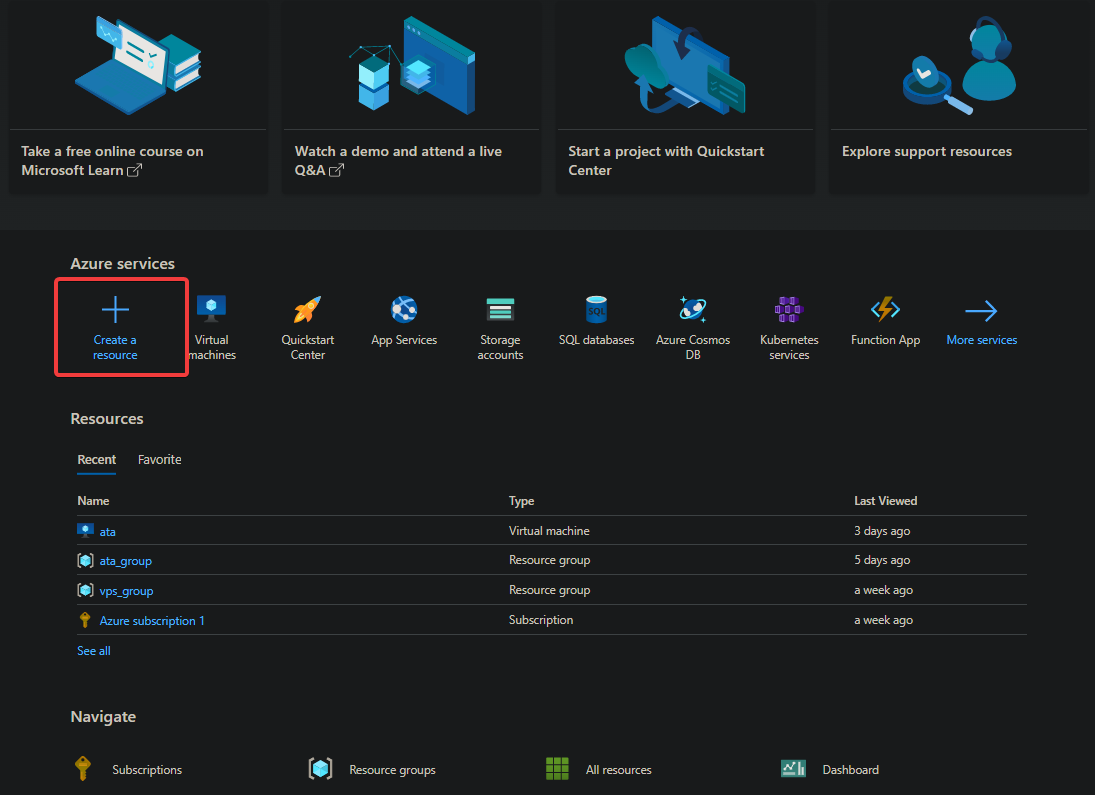
Task: Click the Quickstart Center cloud illustration
Action: tap(684, 65)
